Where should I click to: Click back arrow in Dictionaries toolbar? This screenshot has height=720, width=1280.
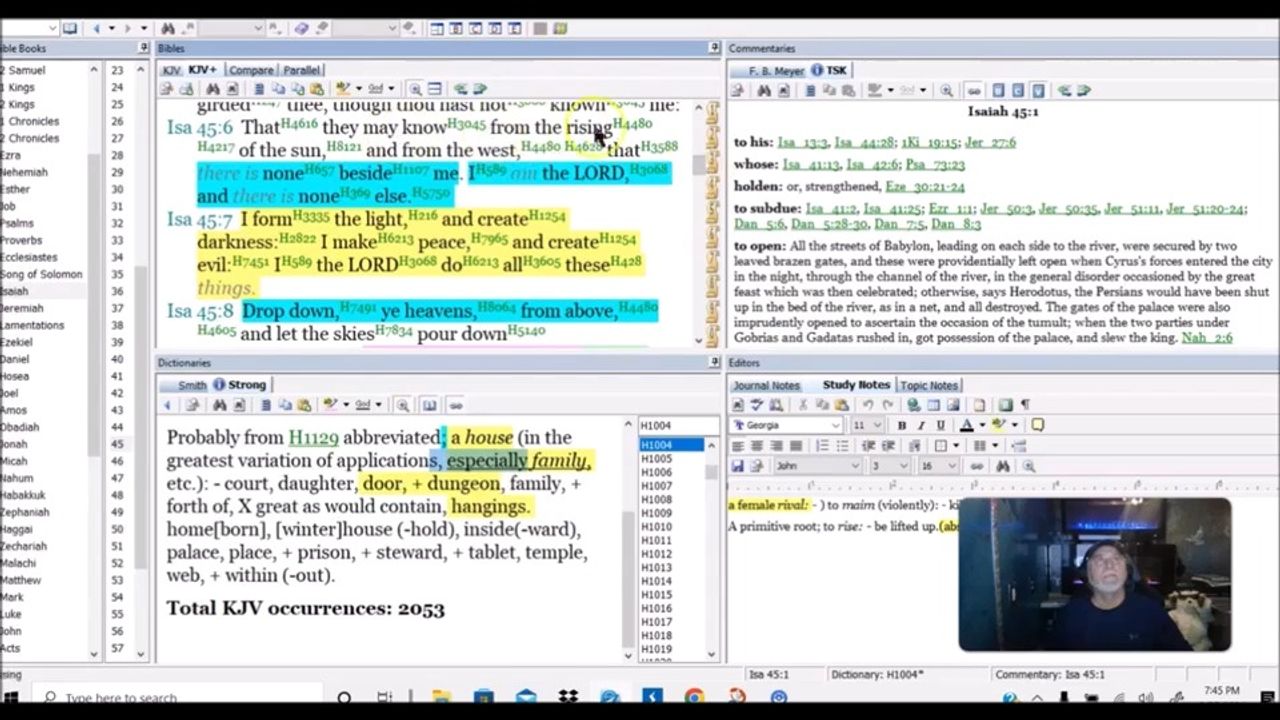pyautogui.click(x=167, y=405)
